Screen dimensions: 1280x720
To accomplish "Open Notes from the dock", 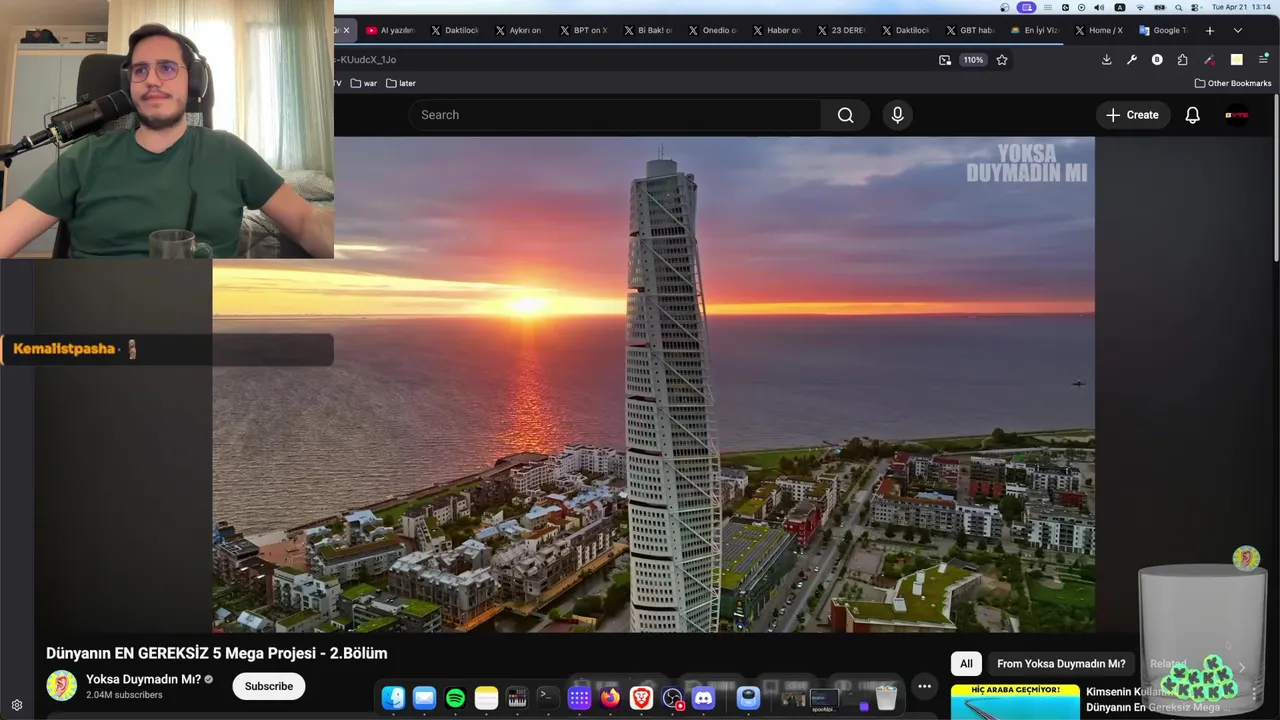I will coord(486,697).
